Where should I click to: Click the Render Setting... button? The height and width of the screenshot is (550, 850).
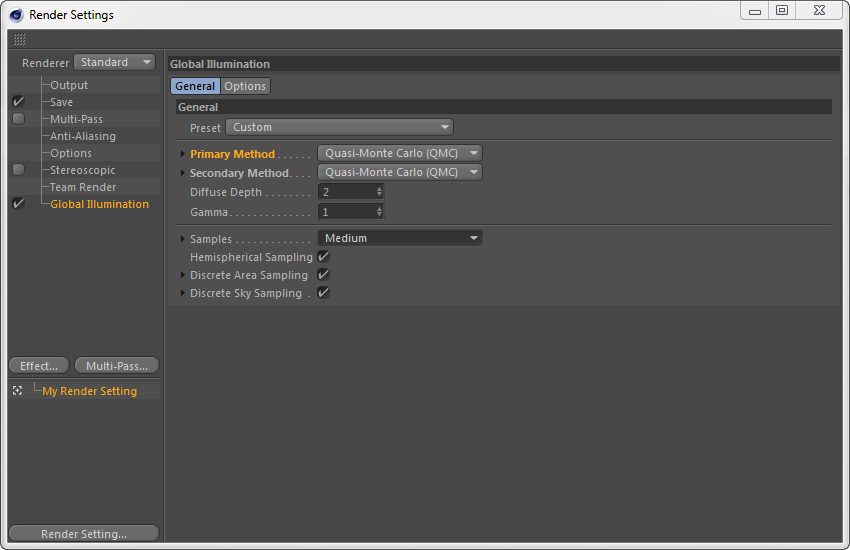[x=83, y=534]
